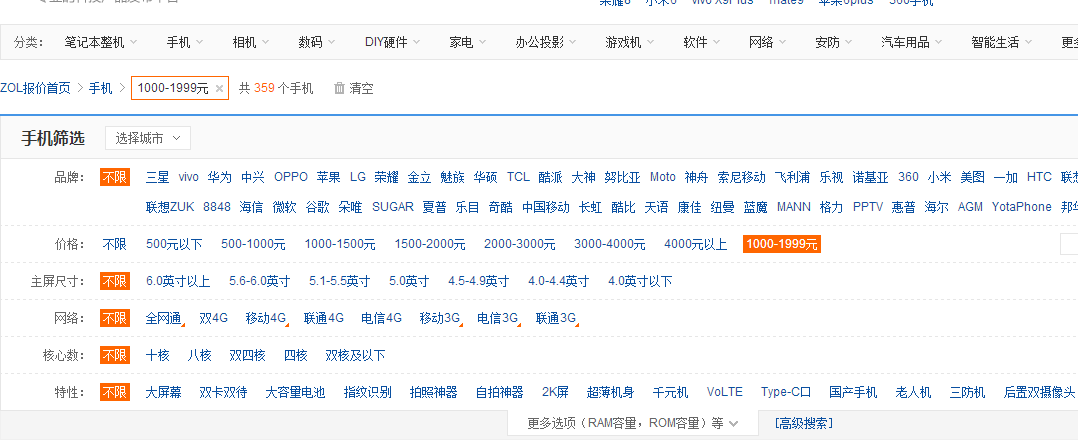Expand the 办公投影 category menu
The image size is (1078, 444).
[547, 43]
